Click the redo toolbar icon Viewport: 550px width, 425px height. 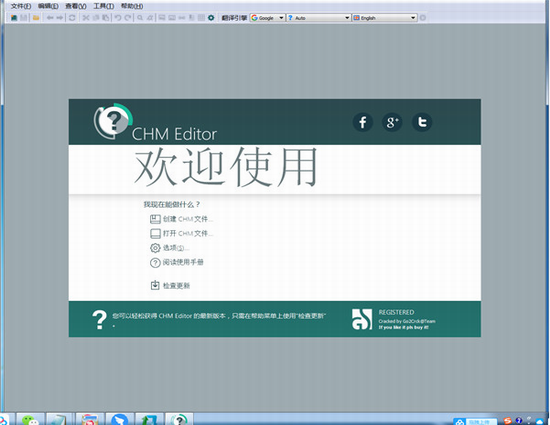(128, 18)
